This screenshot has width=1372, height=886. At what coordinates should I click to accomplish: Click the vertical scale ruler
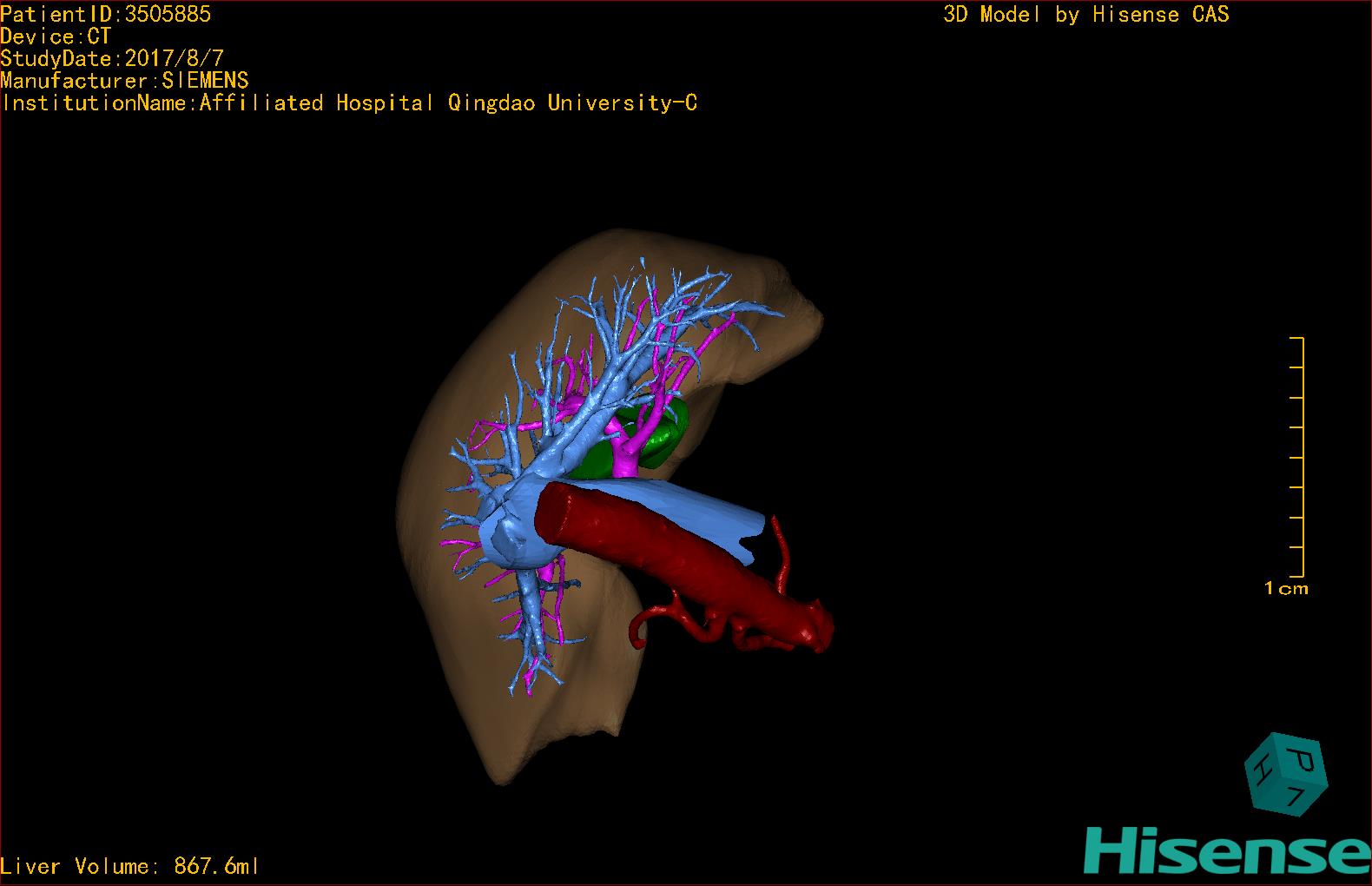click(1298, 456)
